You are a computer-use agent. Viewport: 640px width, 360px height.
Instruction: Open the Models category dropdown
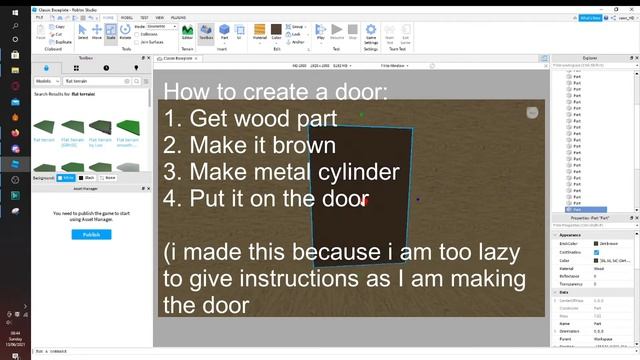(x=47, y=81)
